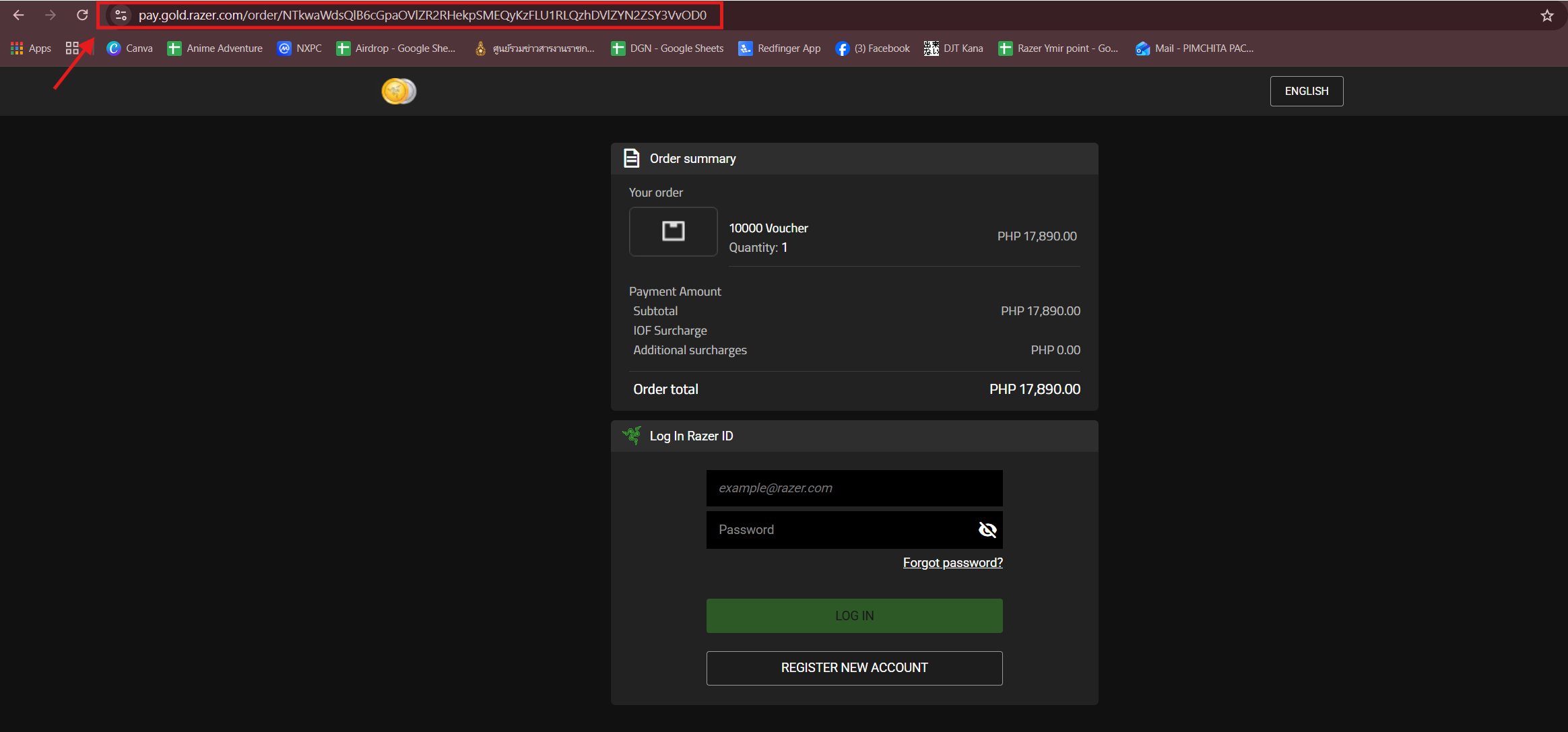Open site information icon in address bar

121,15
